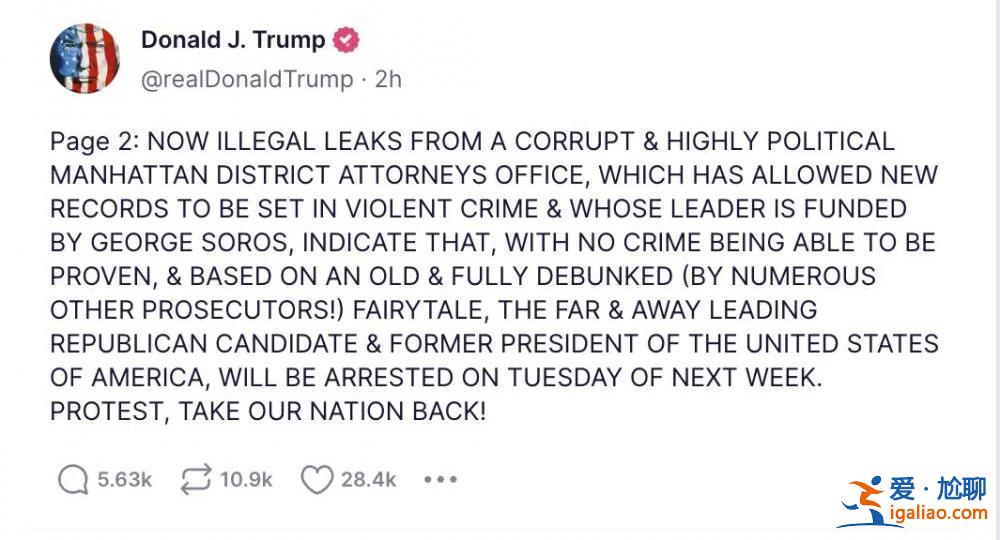
Task: Click the 'Page 2:' text starting post
Action: pos(94,142)
